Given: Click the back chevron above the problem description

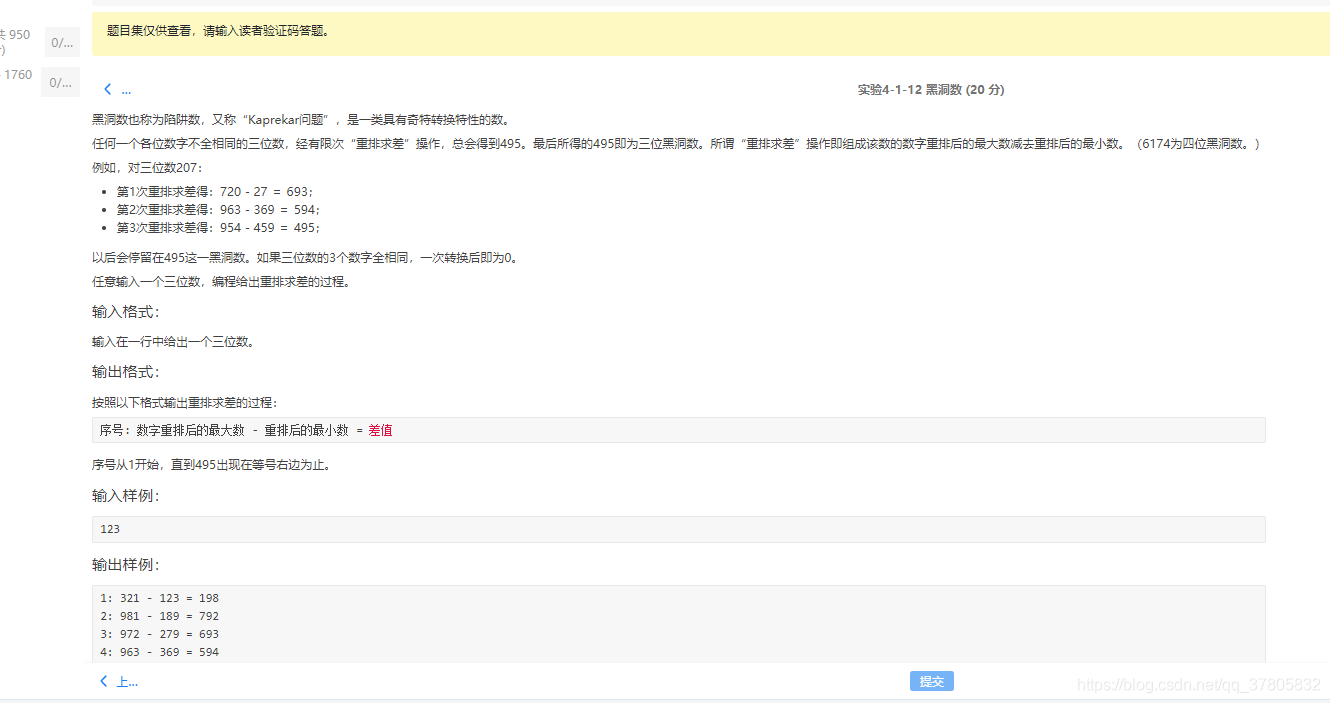Looking at the screenshot, I should click(x=107, y=89).
